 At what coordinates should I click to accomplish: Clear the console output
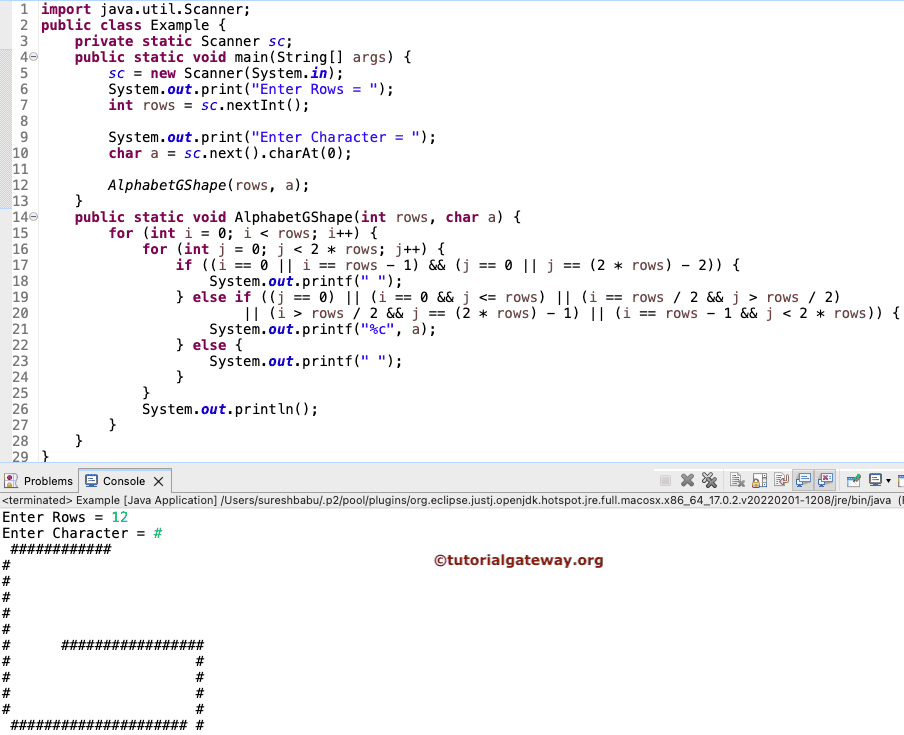tap(737, 480)
